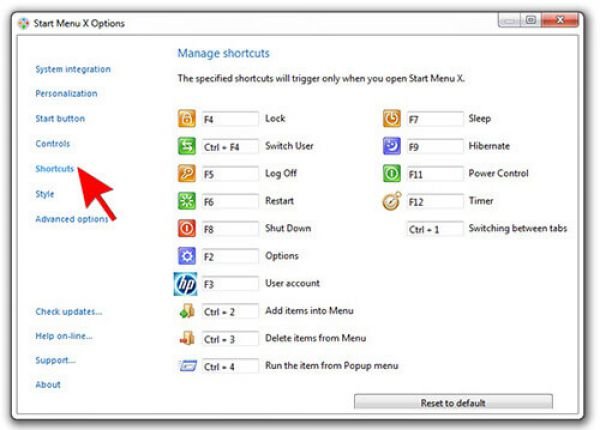This screenshot has height=430, width=600.
Task: Click the Restart F6 shortcut field
Action: (230, 202)
